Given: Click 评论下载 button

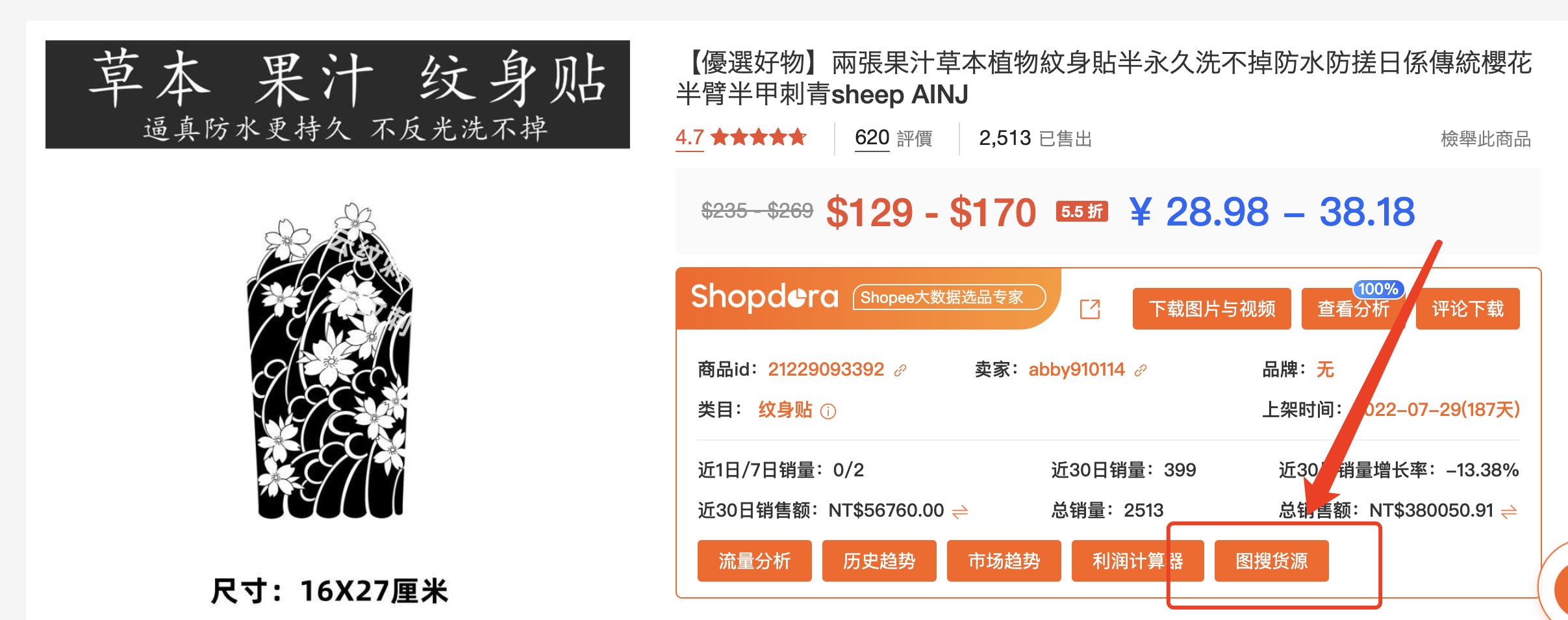Looking at the screenshot, I should coord(1468,309).
